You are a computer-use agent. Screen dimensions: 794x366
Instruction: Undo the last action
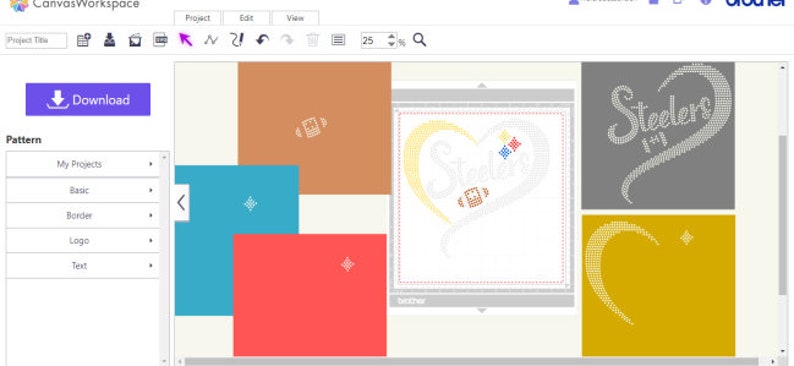point(262,40)
